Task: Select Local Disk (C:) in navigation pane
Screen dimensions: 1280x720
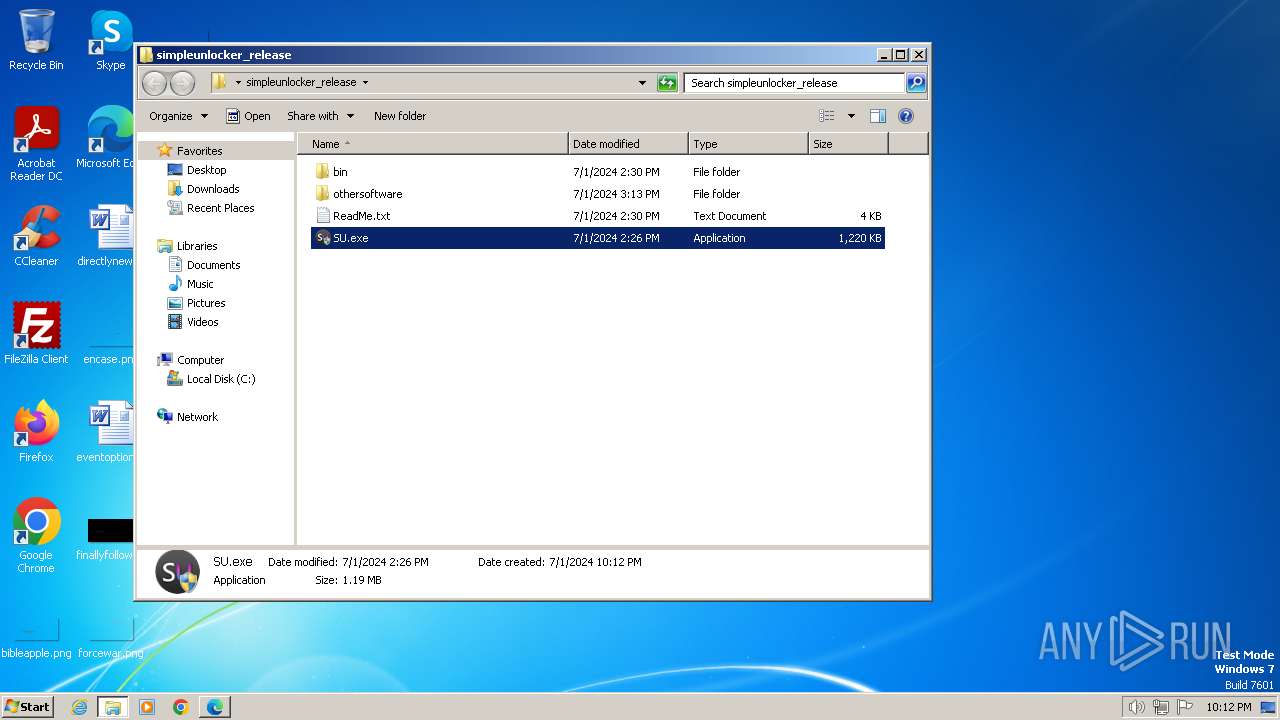Action: click(221, 379)
